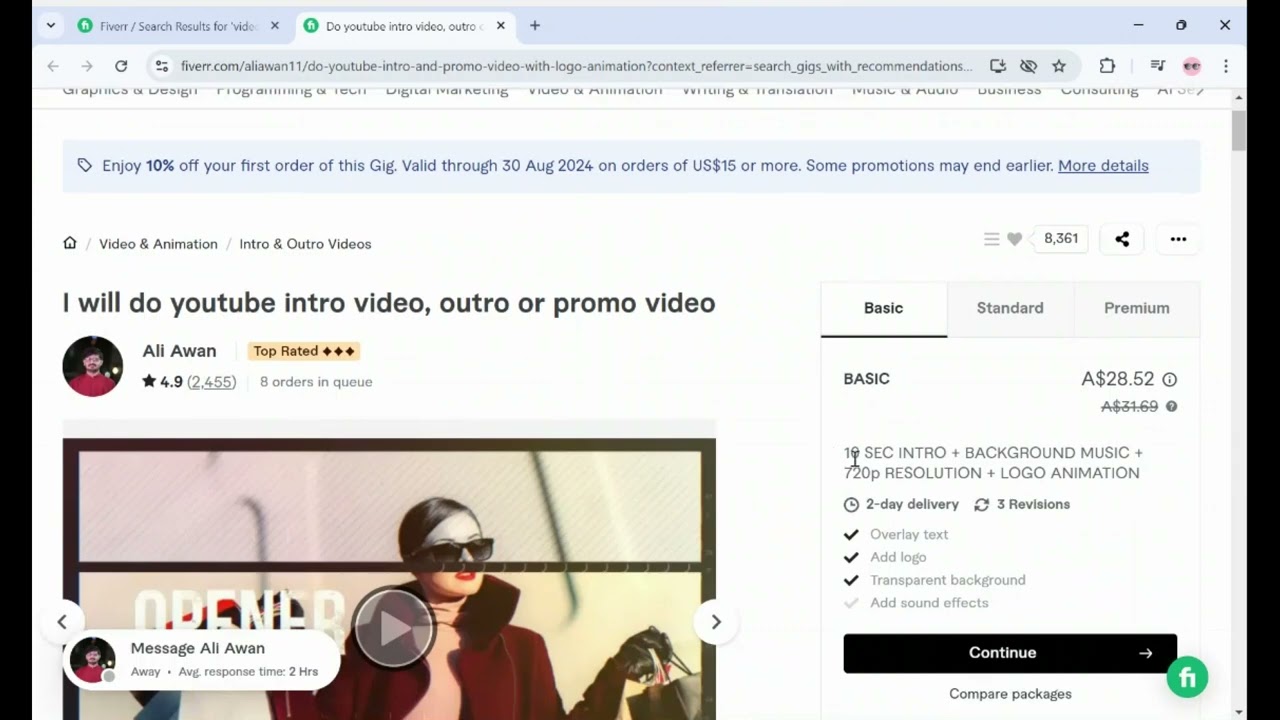The height and width of the screenshot is (720, 1280).
Task: Open the Business category
Action: pyautogui.click(x=1009, y=90)
